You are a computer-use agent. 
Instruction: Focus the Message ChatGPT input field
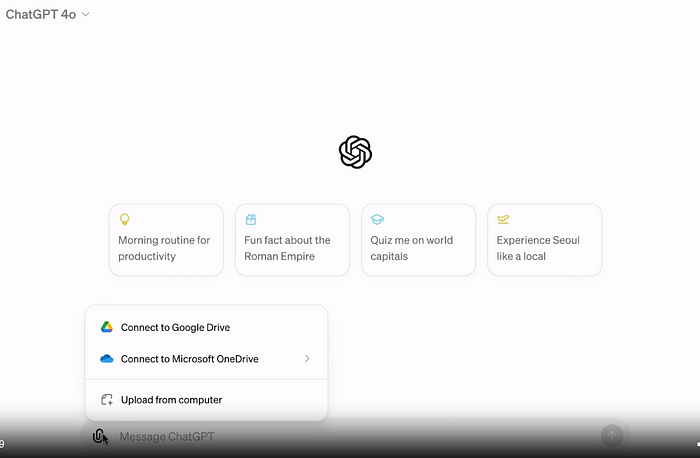click(357, 437)
